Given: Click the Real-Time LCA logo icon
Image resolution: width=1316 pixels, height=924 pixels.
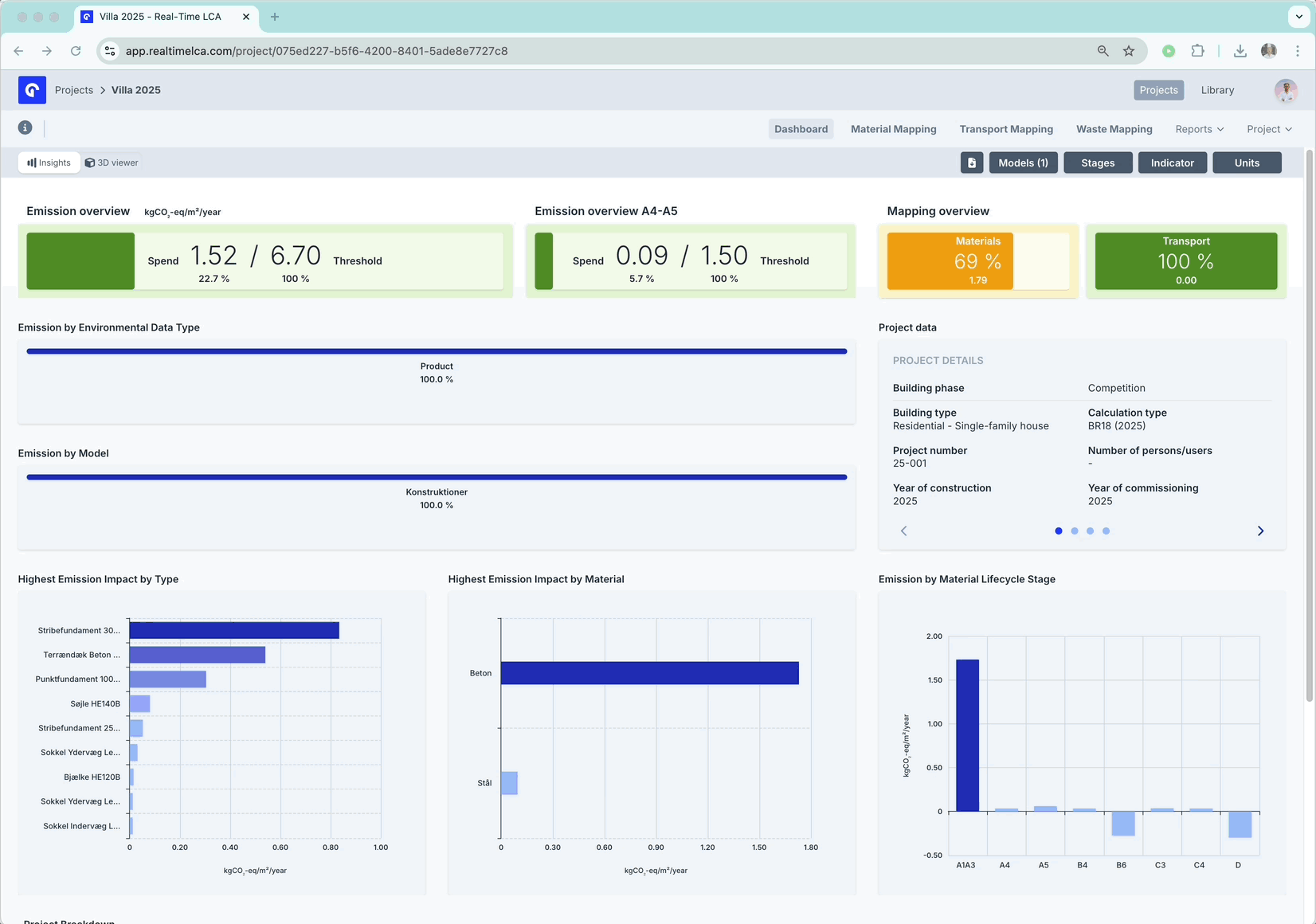Looking at the screenshot, I should (32, 90).
